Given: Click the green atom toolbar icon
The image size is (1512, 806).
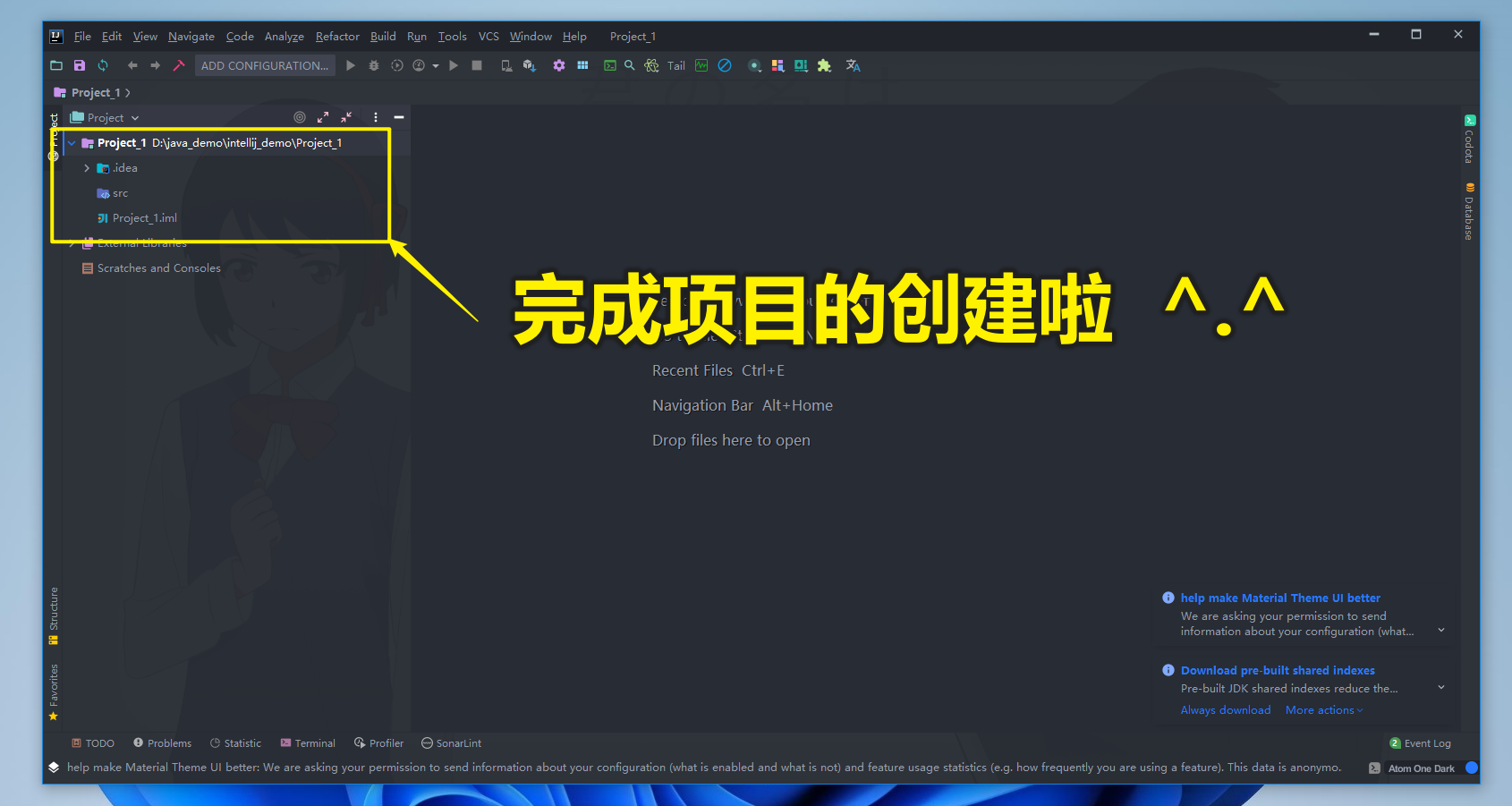Looking at the screenshot, I should pos(652,65).
